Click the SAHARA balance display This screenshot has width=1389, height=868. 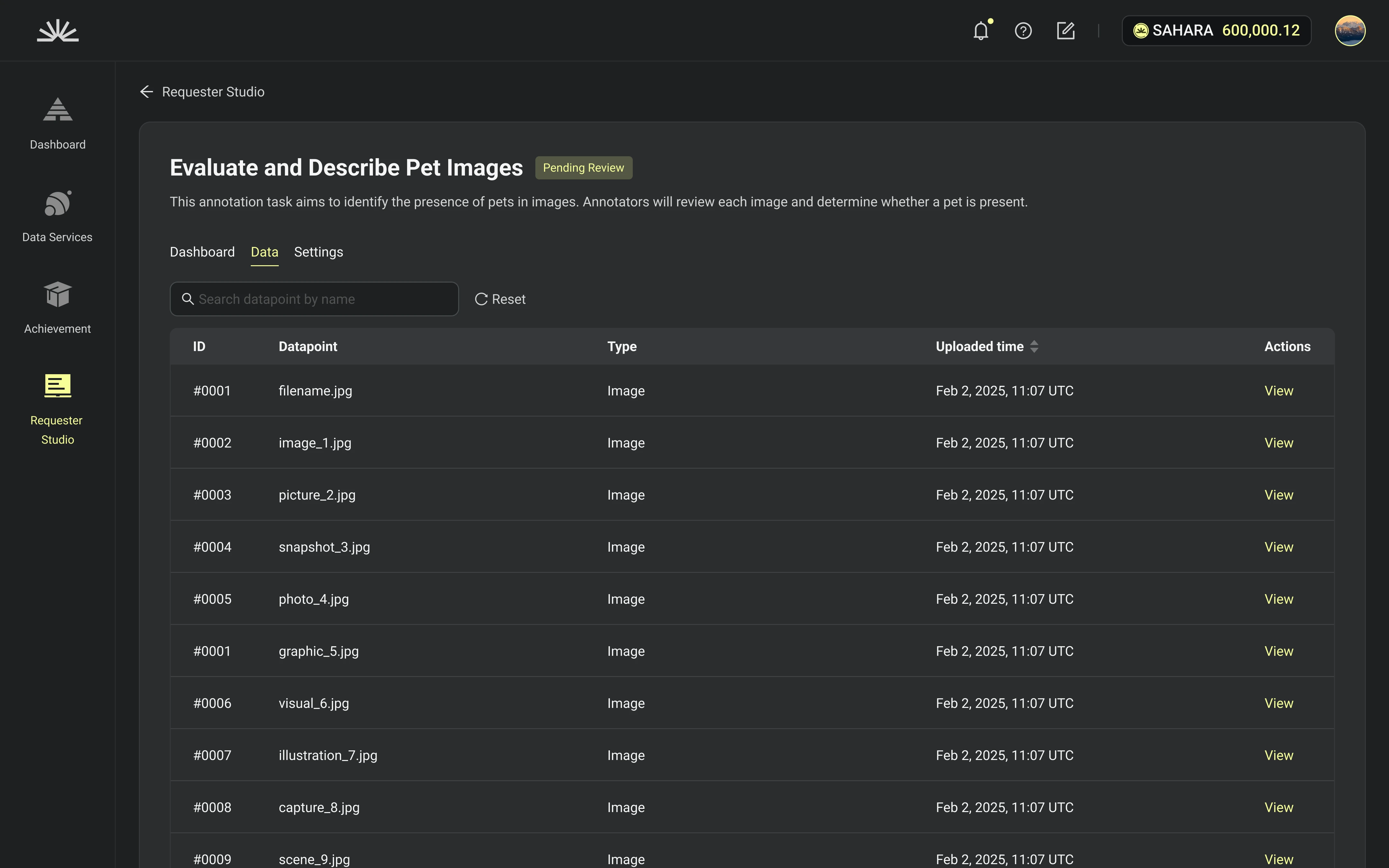point(1216,31)
